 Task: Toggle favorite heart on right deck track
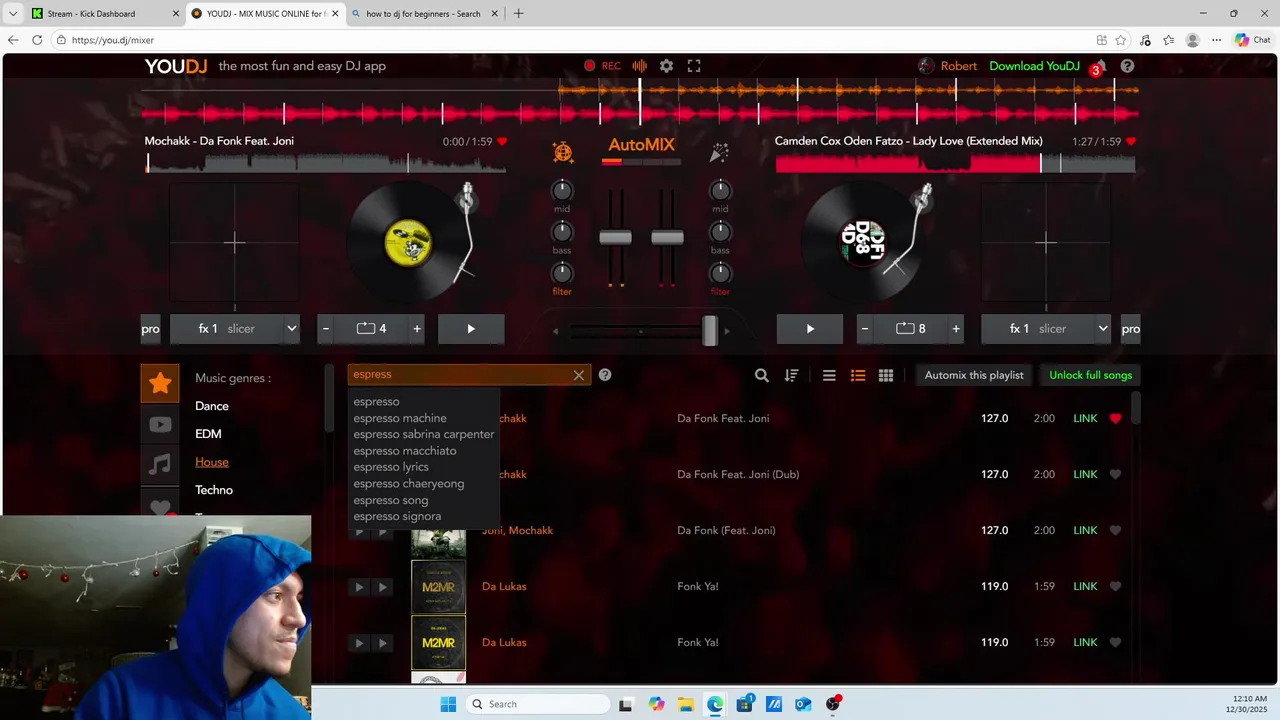coord(1131,142)
